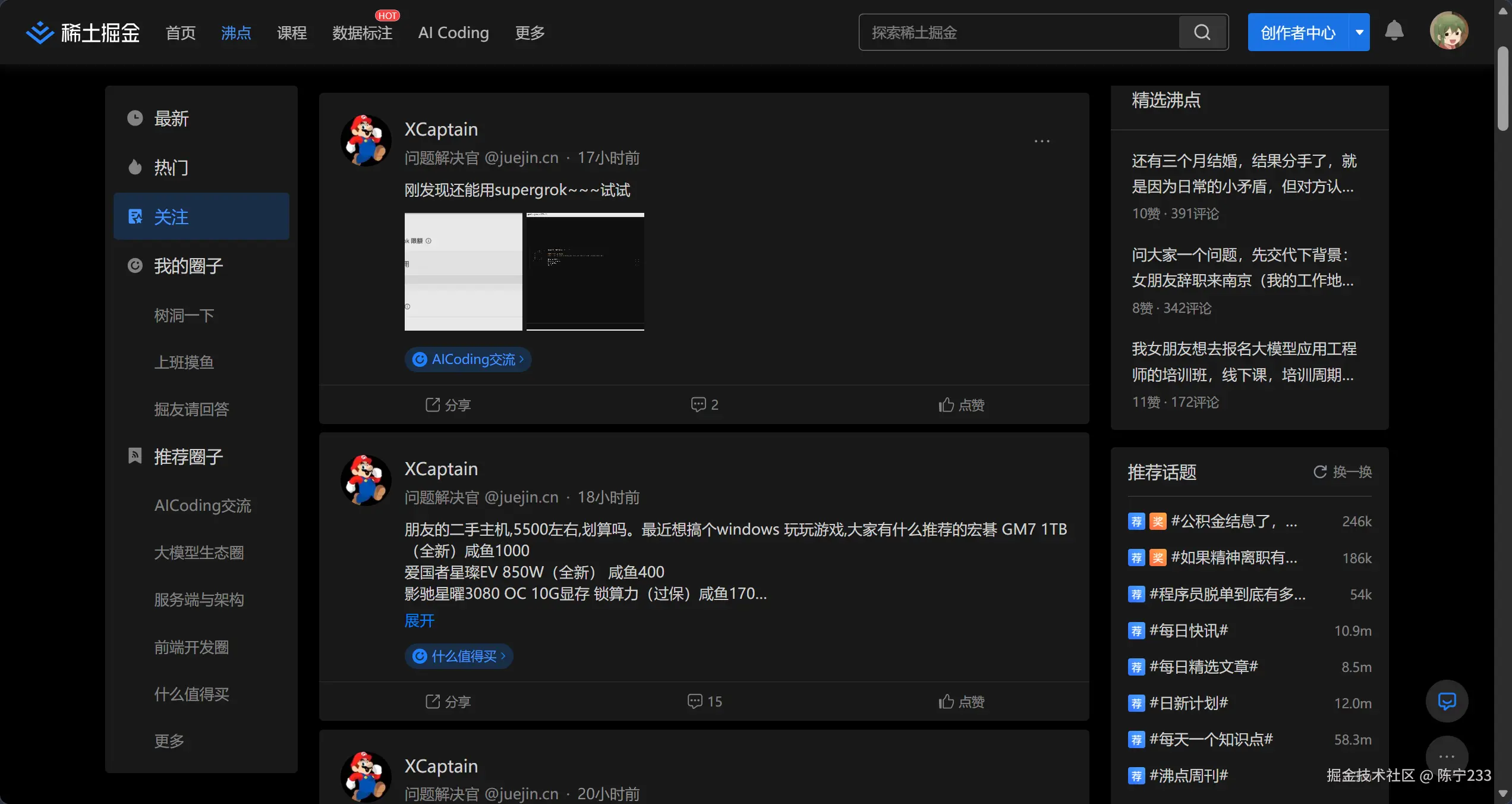The height and width of the screenshot is (804, 1512).
Task: Open the user avatar menu
Action: 1449,31
